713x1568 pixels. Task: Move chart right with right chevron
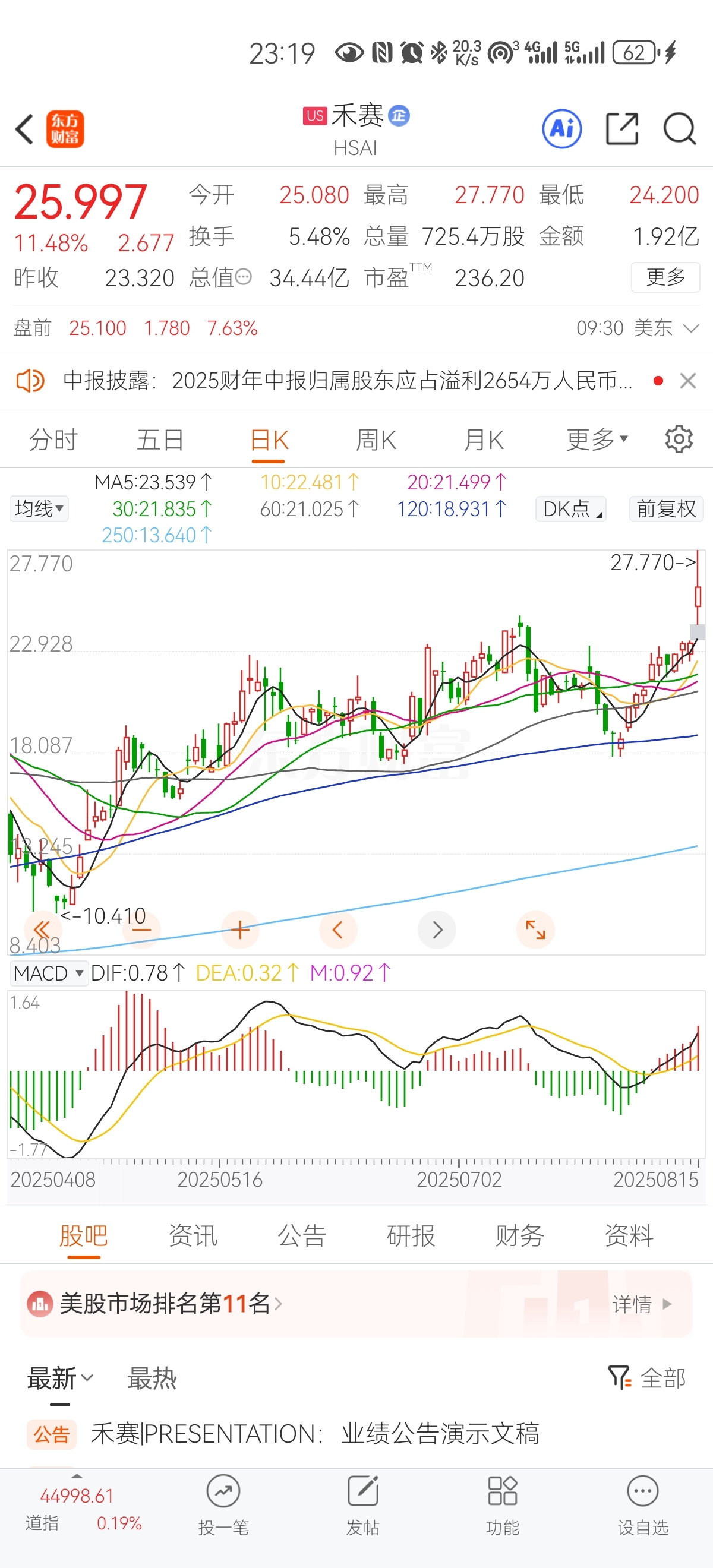[x=437, y=930]
